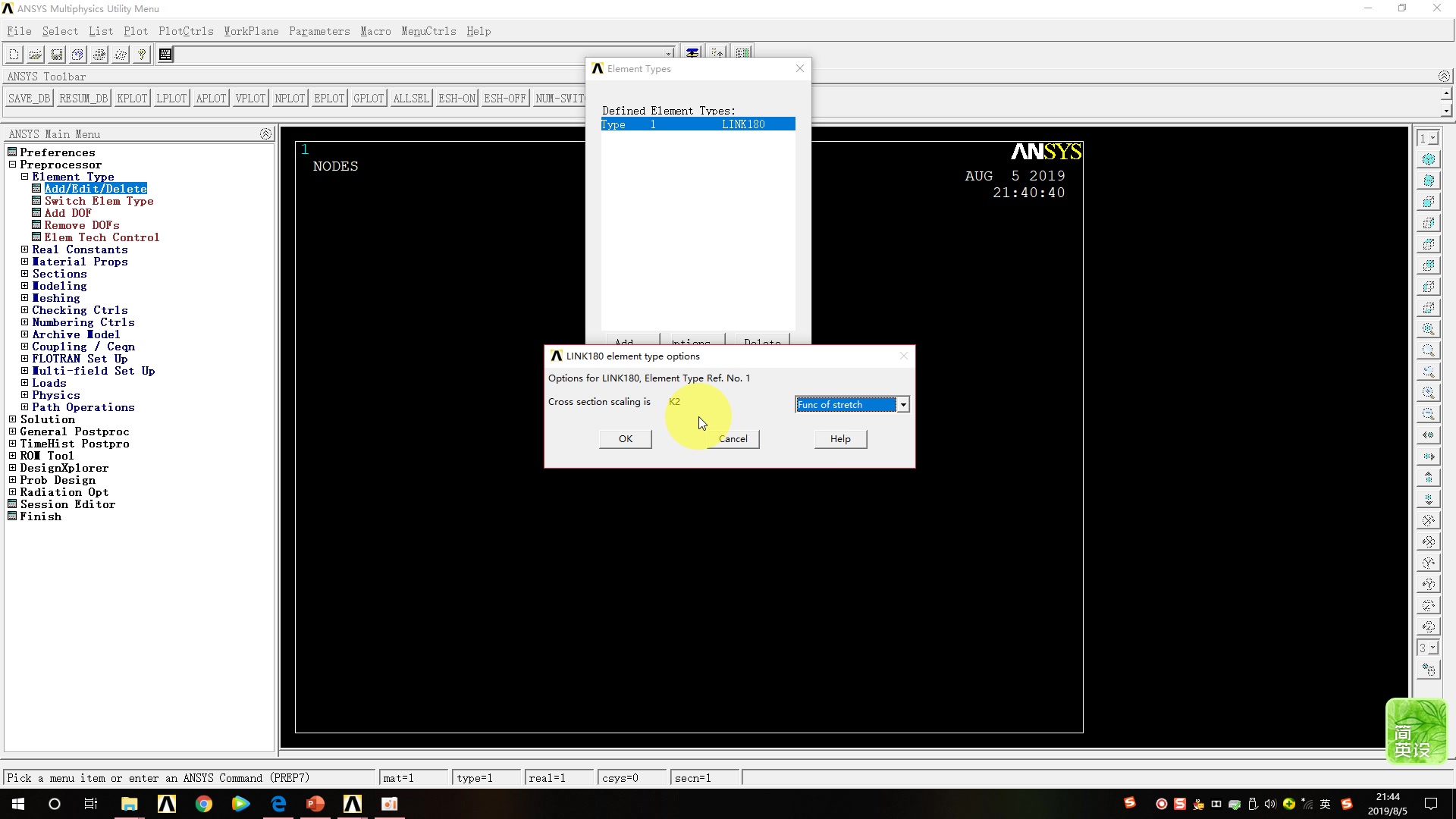Viewport: 1456px width, 819px height.
Task: Open the Report Generator icon
Action: tap(120, 55)
